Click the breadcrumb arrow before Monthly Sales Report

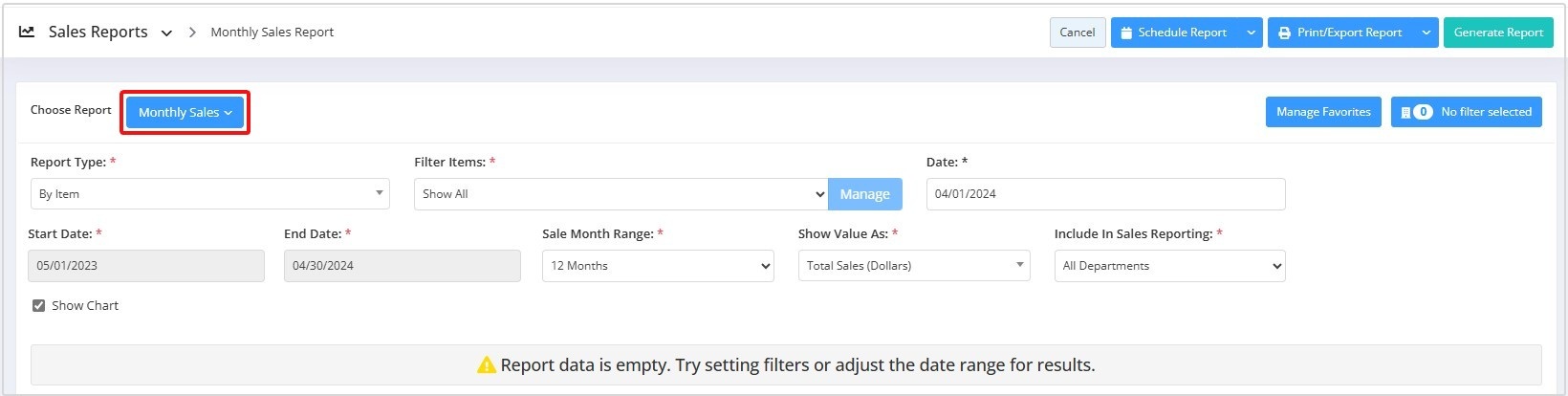coord(192,33)
